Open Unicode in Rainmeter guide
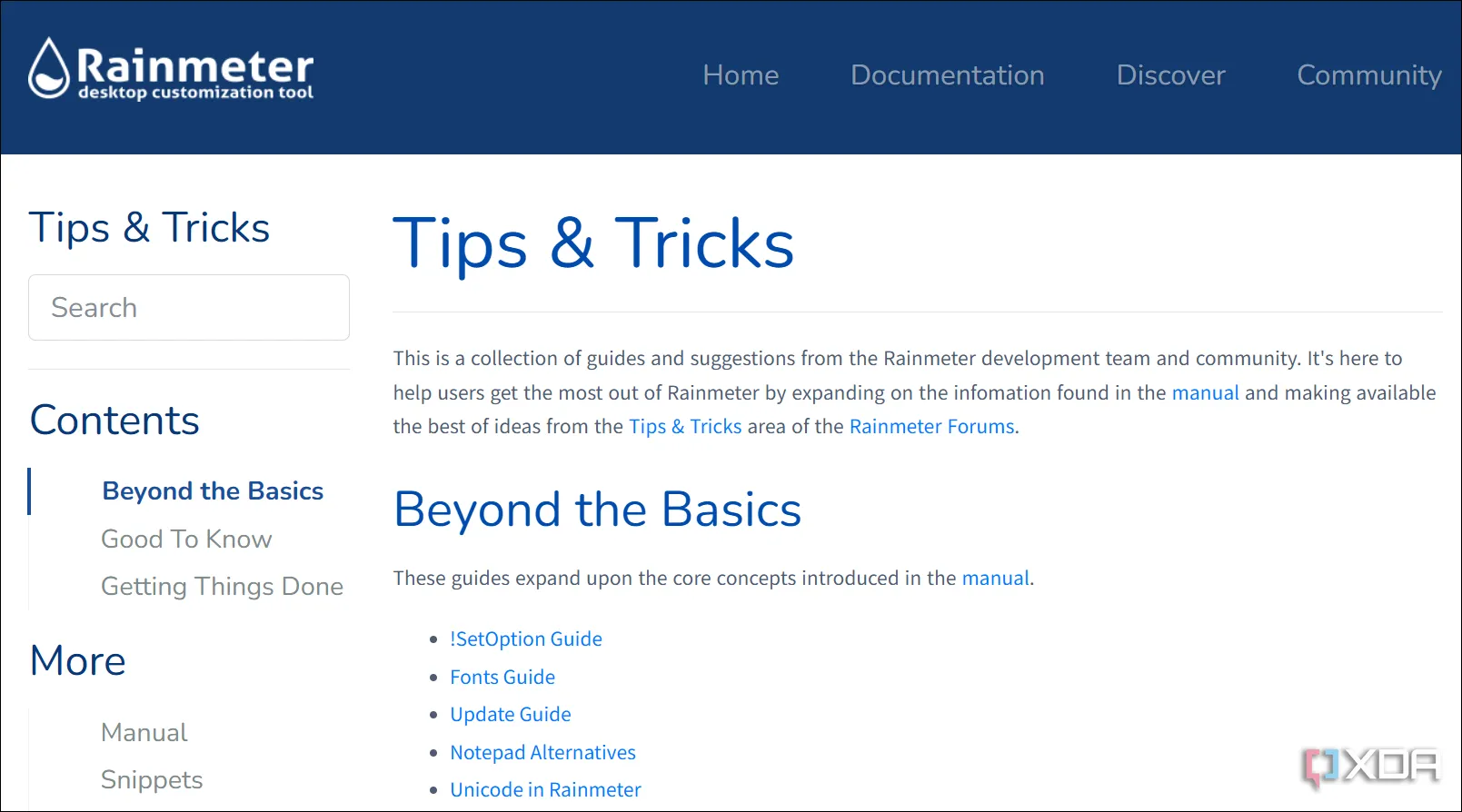This screenshot has width=1462, height=812. 545,790
